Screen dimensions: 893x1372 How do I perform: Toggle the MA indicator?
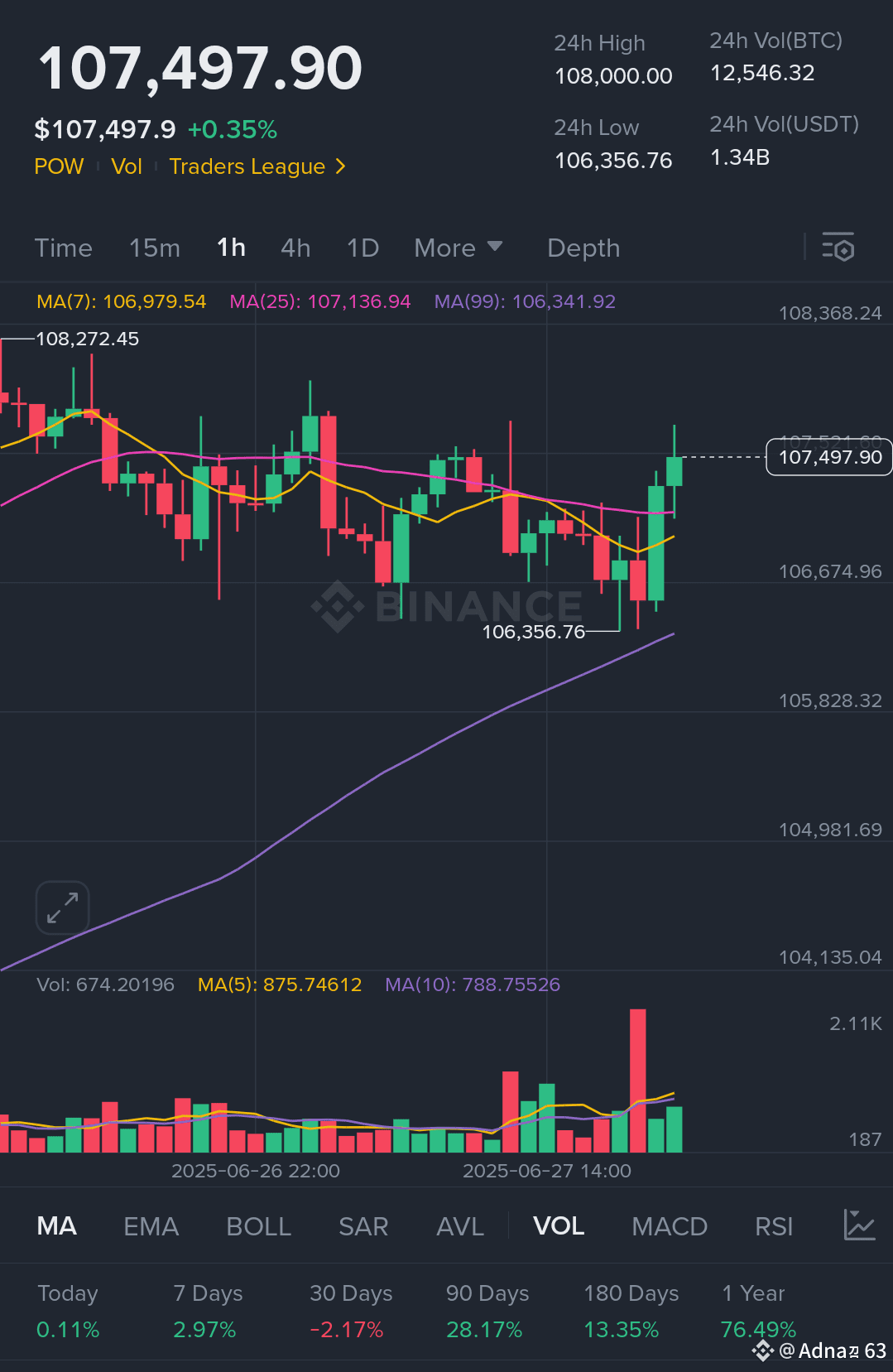(57, 1226)
